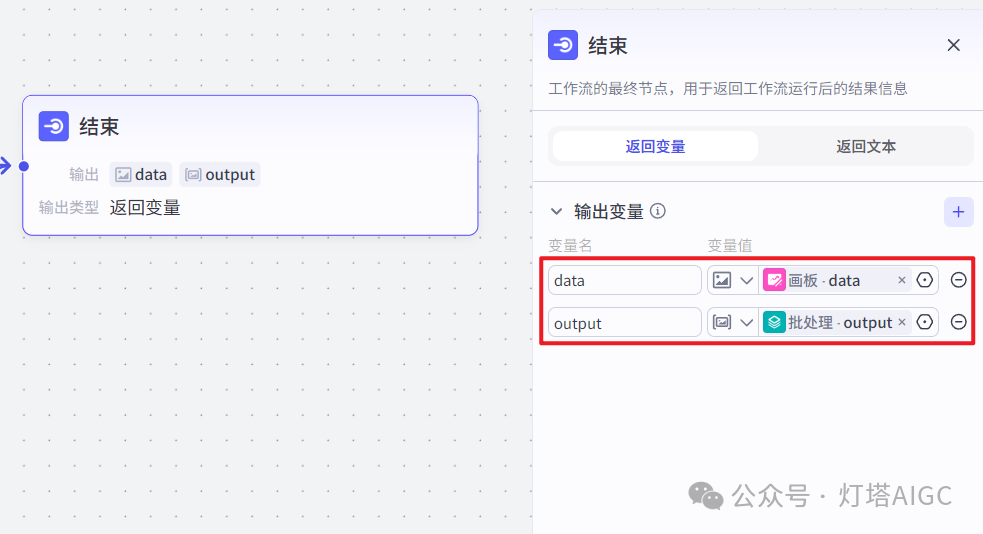This screenshot has height=534, width=983.
Task: Click output tag on 结束 node
Action: [x=220, y=174]
